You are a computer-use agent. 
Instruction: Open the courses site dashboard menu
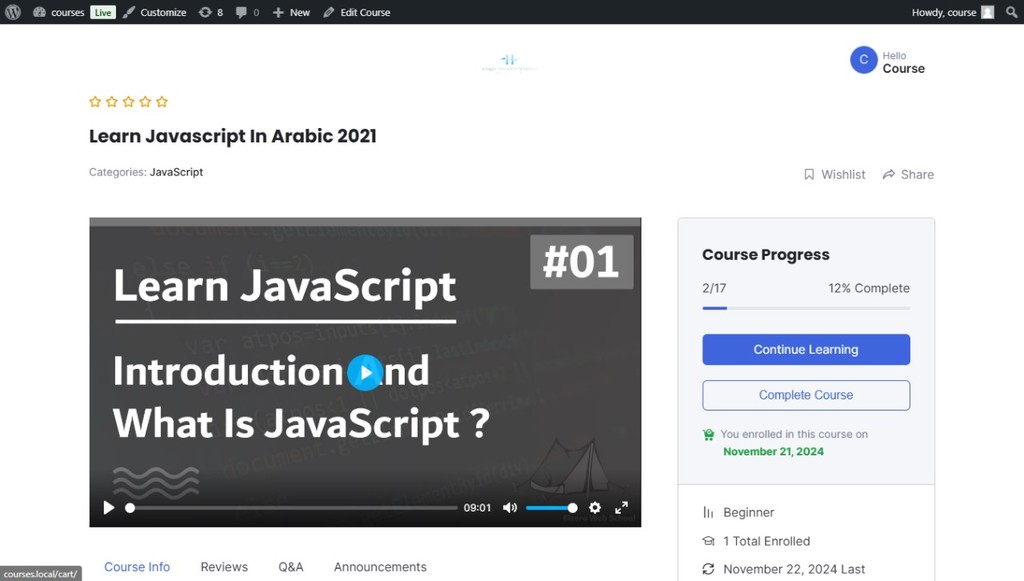59,12
